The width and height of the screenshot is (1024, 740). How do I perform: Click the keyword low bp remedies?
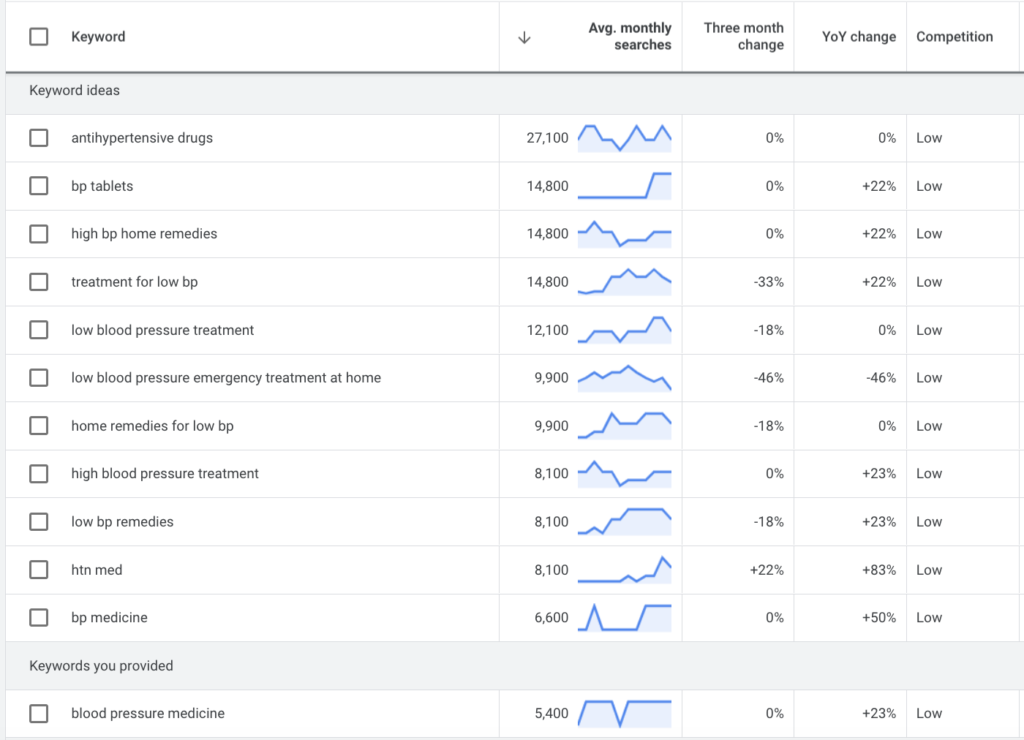point(122,522)
